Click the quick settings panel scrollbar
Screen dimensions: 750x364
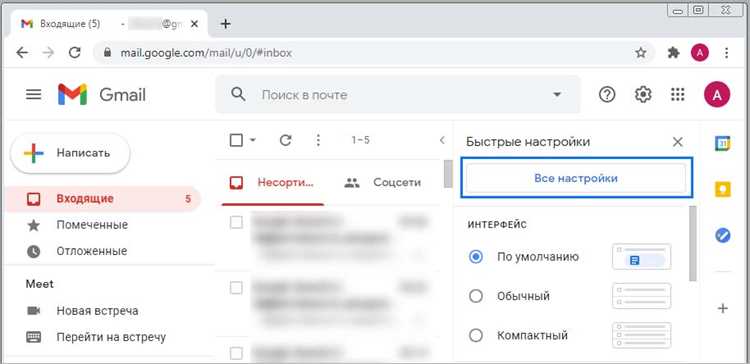pyautogui.click(x=693, y=244)
